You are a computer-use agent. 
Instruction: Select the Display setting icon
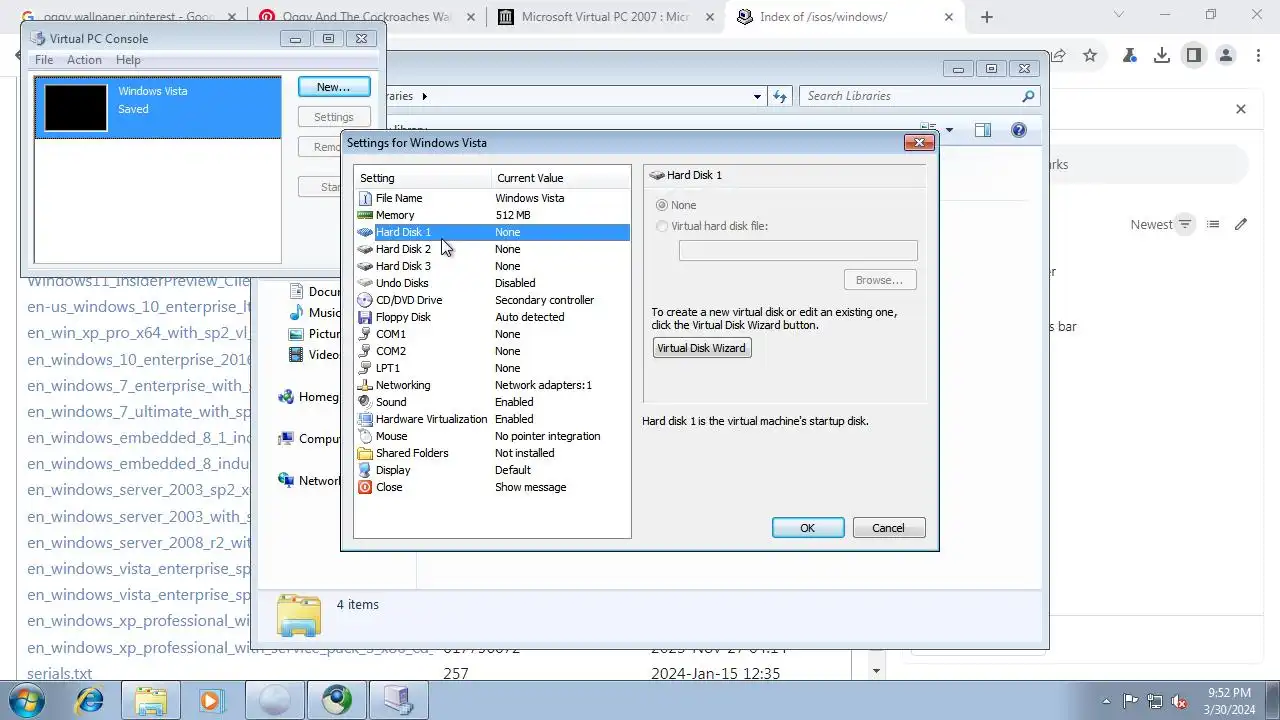coord(365,470)
